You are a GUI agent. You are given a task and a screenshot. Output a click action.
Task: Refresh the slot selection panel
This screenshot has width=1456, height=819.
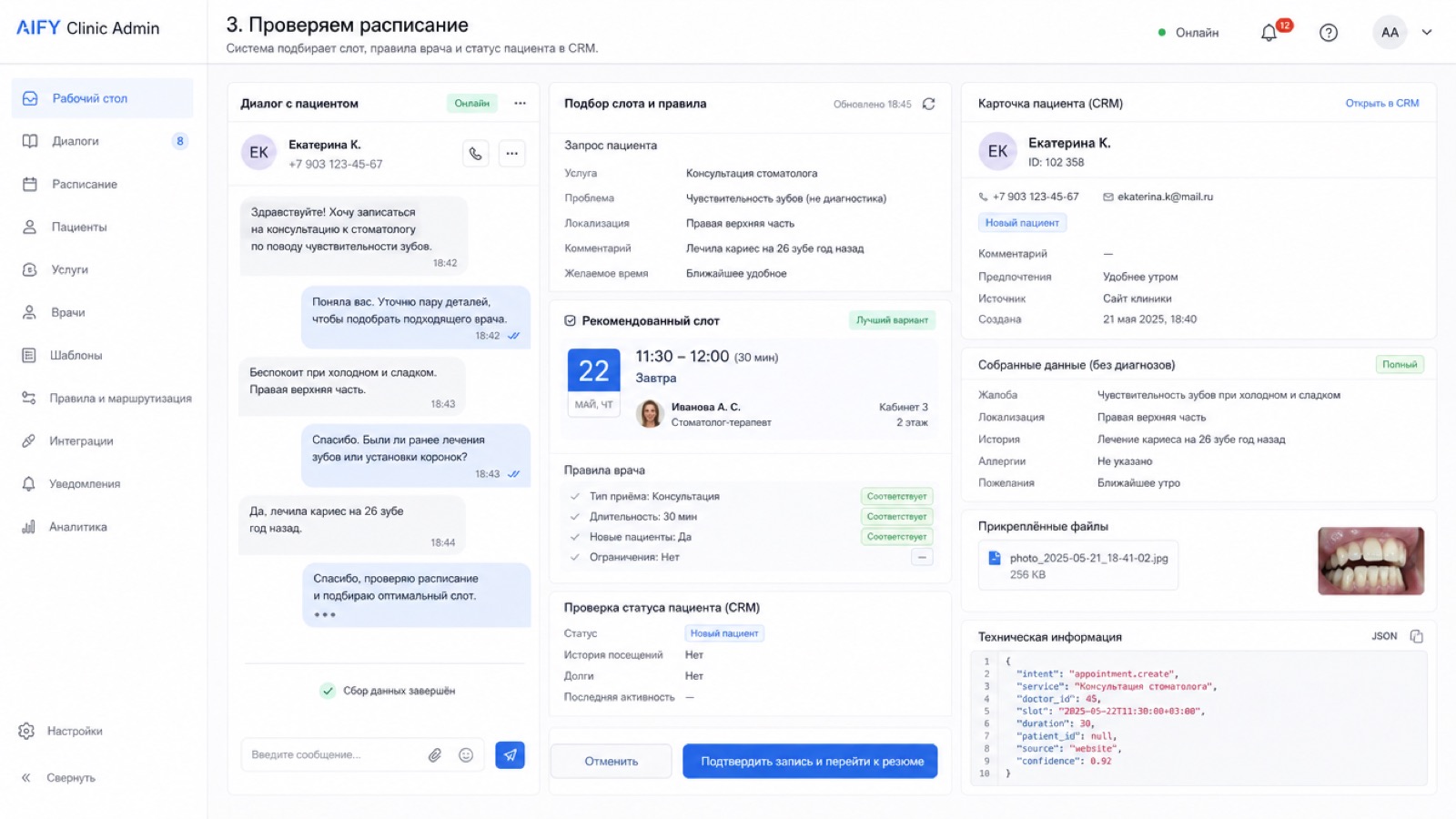[928, 104]
